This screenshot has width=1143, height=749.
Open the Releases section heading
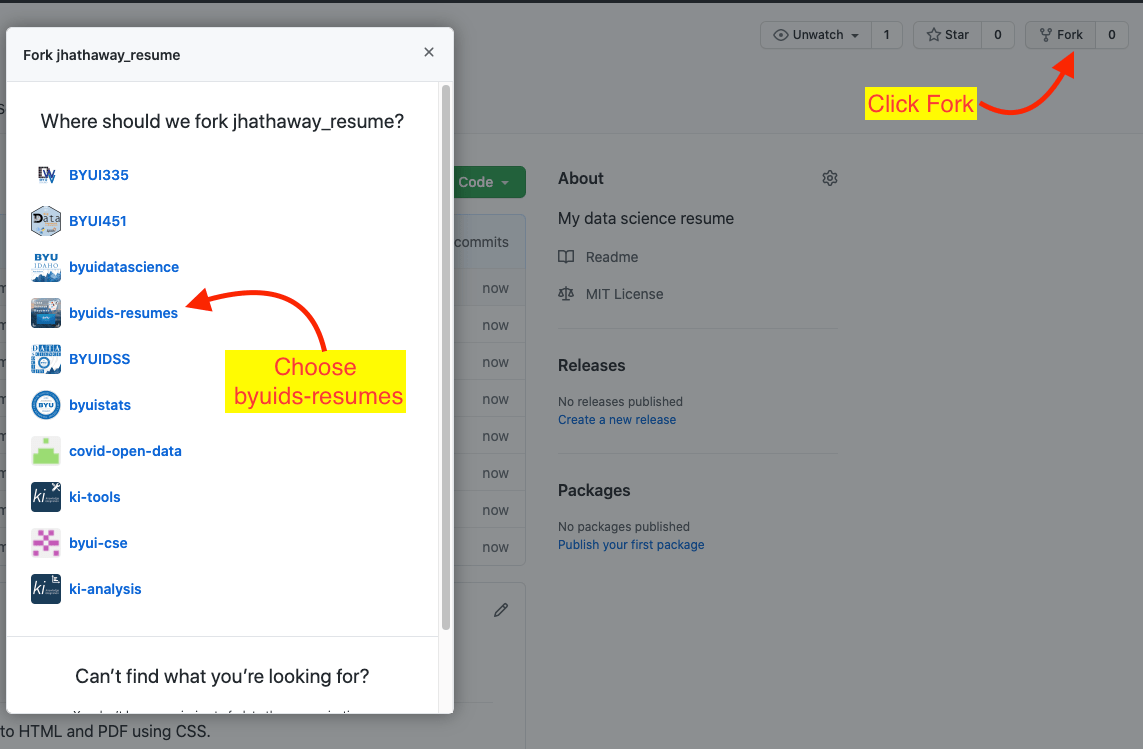(x=591, y=365)
